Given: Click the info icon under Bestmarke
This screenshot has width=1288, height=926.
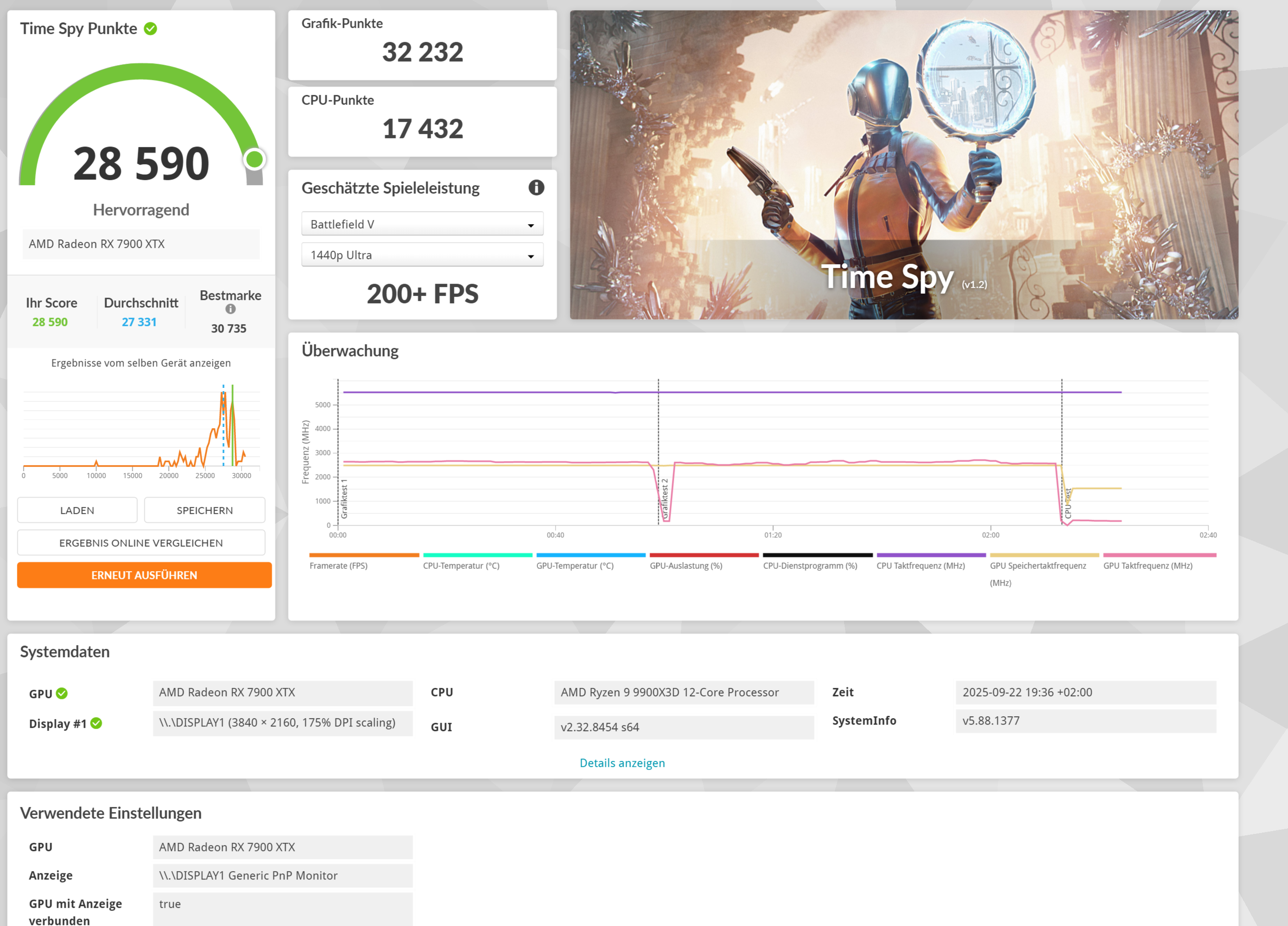Looking at the screenshot, I should pos(230,309).
